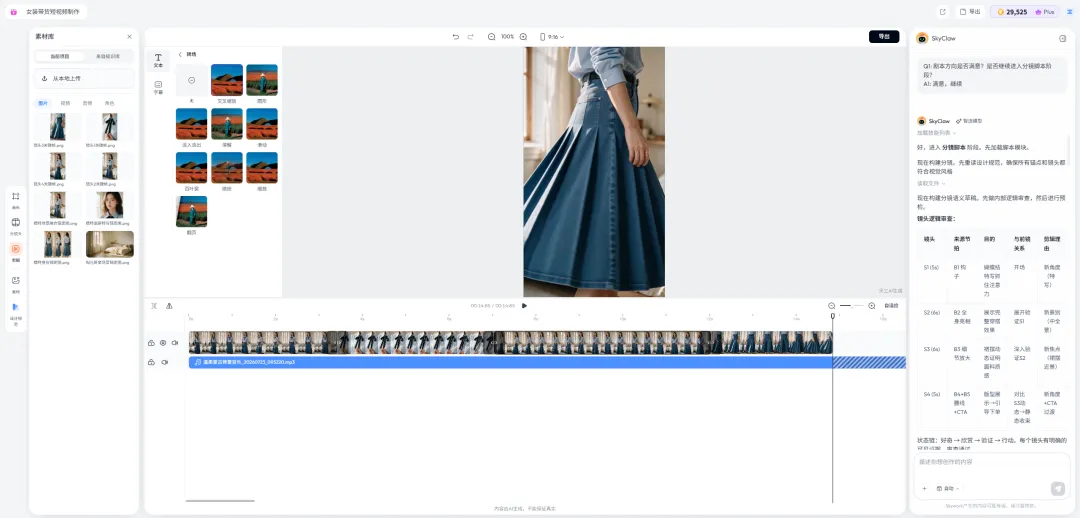
Task: Mute the video track audio
Action: click(175, 342)
